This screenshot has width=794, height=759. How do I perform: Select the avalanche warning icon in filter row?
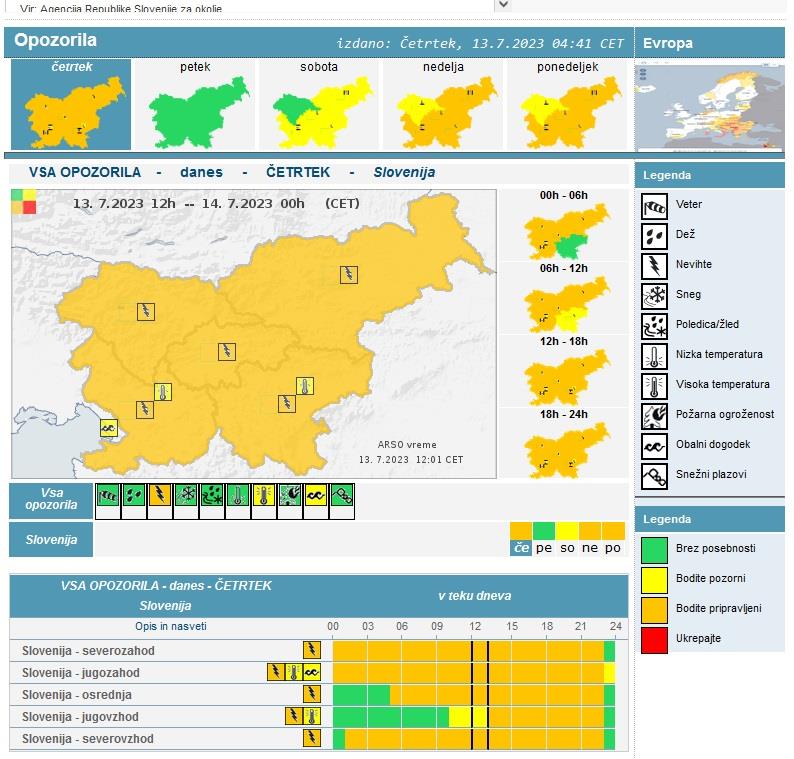341,495
